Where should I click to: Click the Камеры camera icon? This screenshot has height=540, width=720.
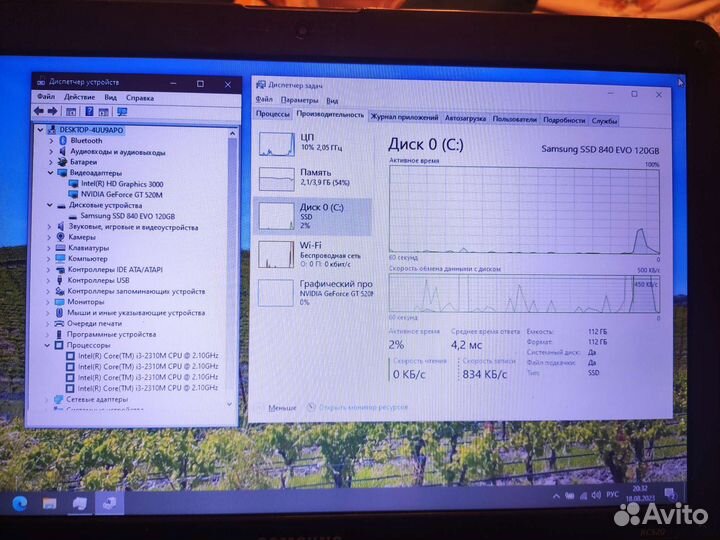click(60, 237)
